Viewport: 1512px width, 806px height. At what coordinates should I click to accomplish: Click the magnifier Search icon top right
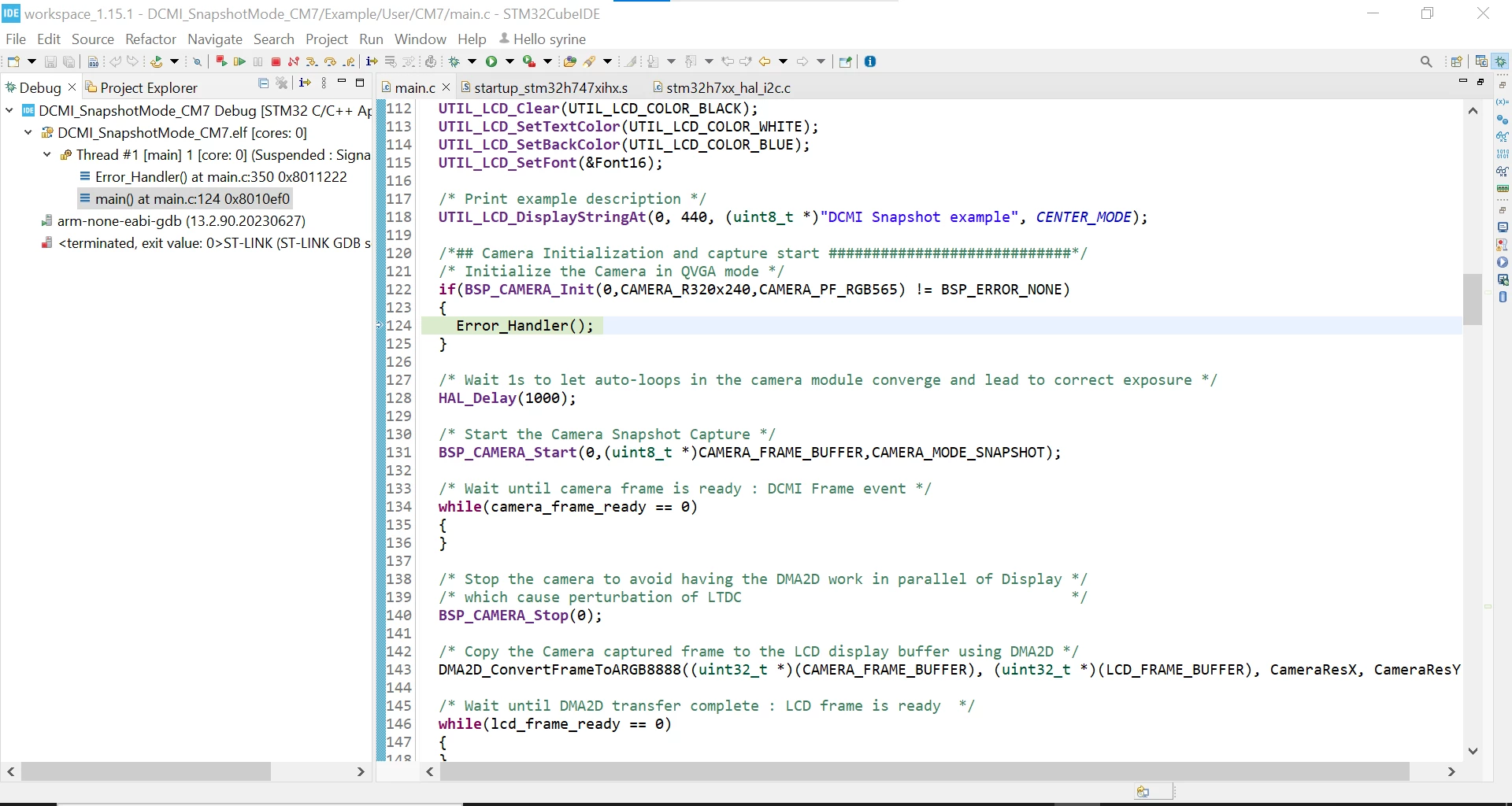pos(1426,61)
